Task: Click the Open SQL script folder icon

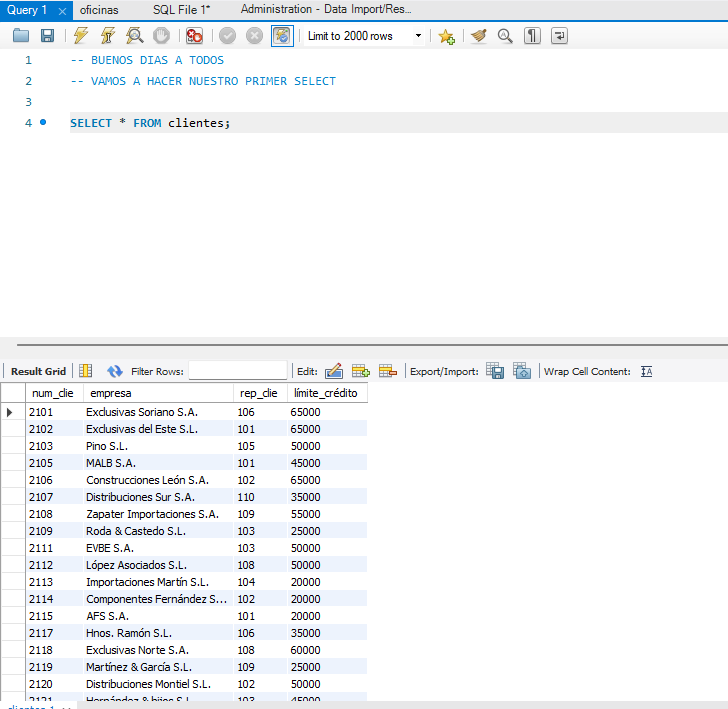Action: (x=21, y=36)
